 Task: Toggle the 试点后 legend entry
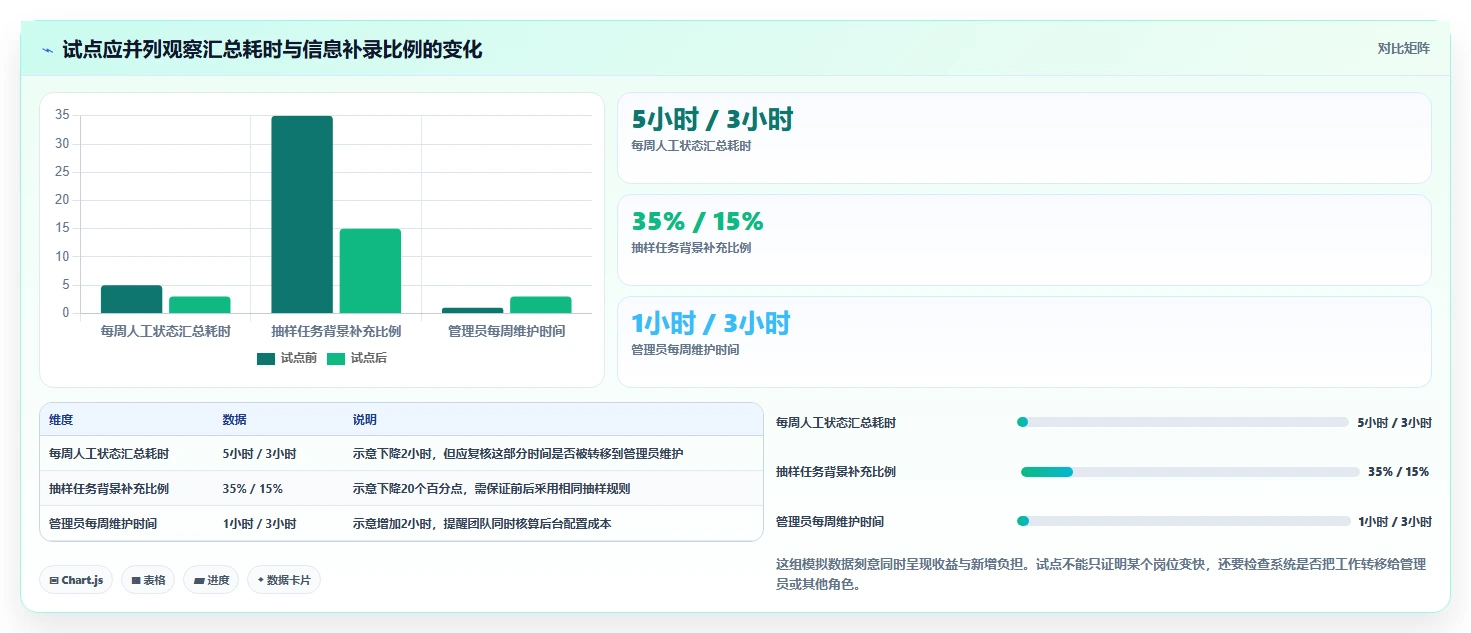click(x=356, y=358)
